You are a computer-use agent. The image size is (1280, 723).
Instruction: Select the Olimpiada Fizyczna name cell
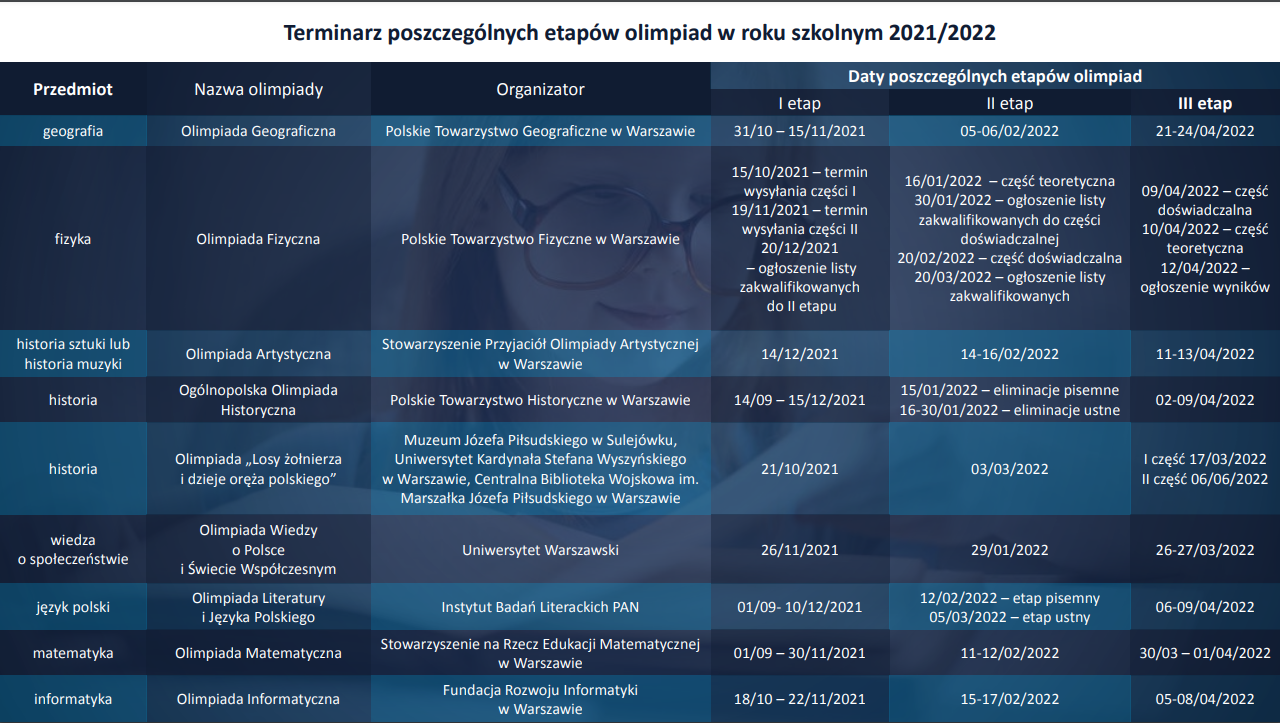pyautogui.click(x=258, y=239)
